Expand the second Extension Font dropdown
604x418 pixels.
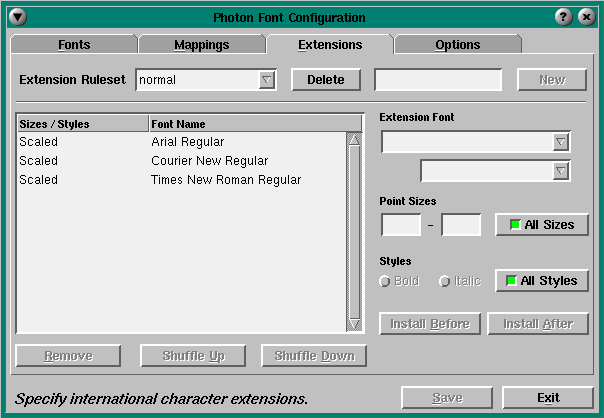(560, 171)
